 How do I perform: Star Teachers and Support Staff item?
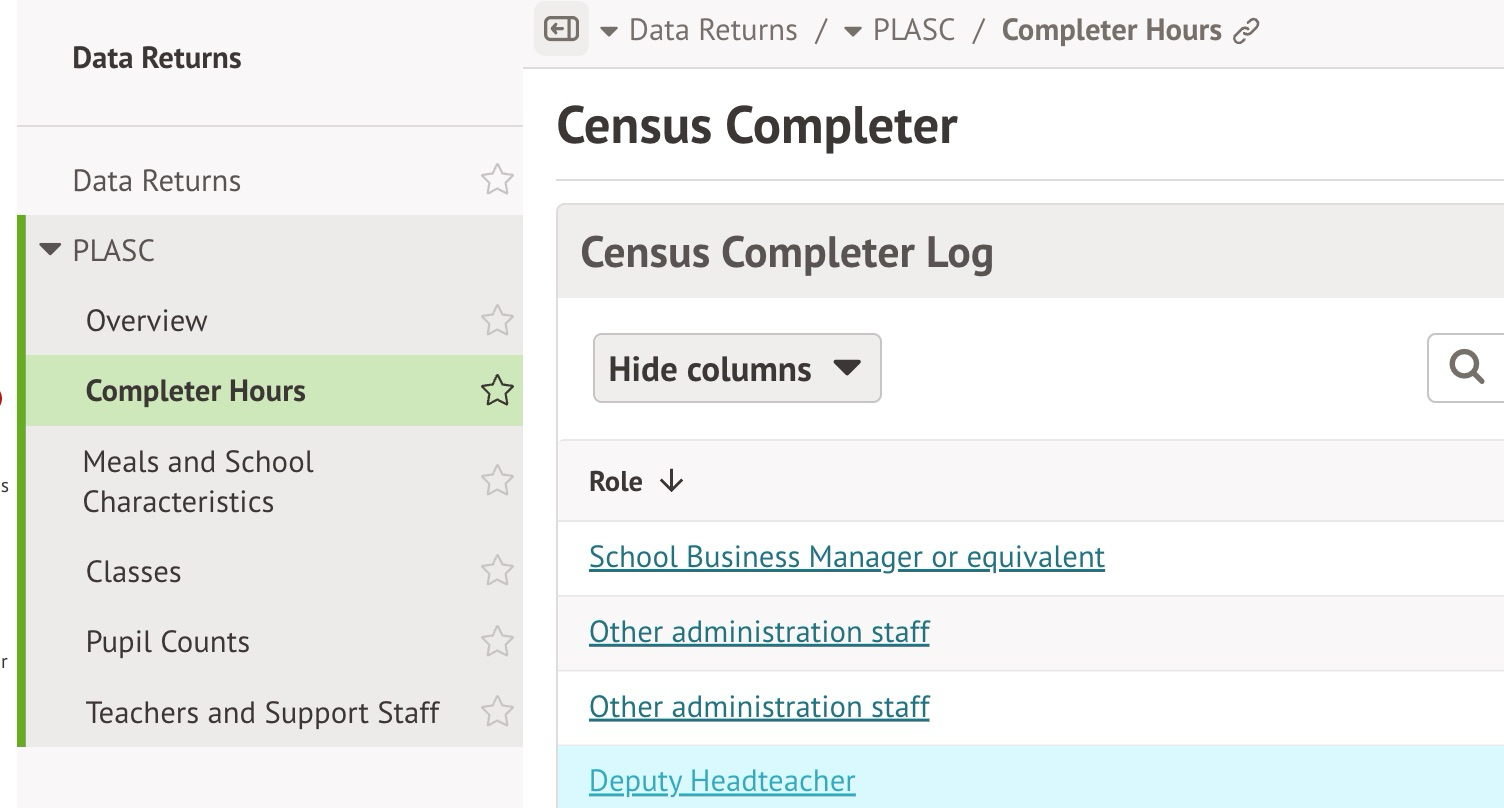(x=497, y=712)
